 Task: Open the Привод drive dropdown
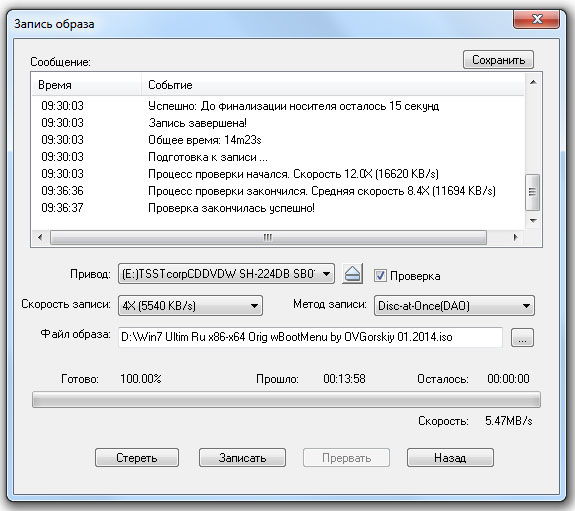pyautogui.click(x=226, y=274)
